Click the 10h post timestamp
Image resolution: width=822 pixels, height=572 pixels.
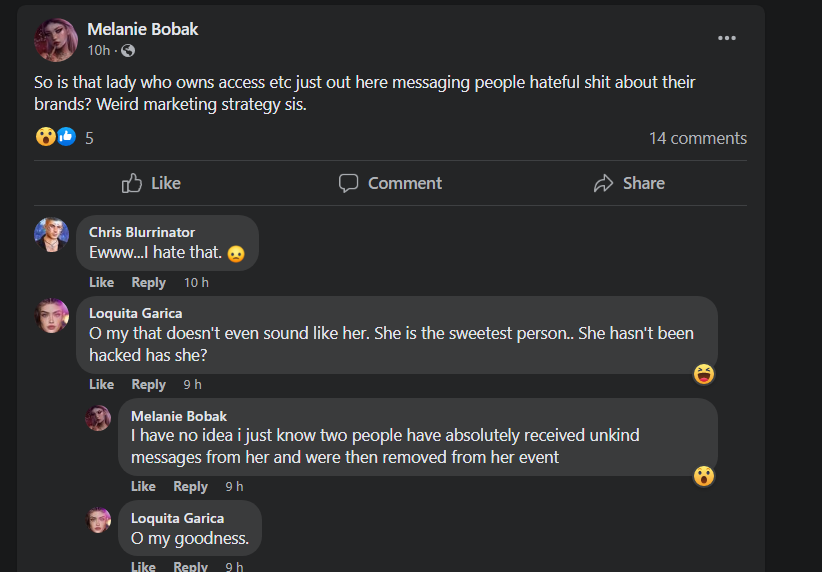tap(99, 50)
